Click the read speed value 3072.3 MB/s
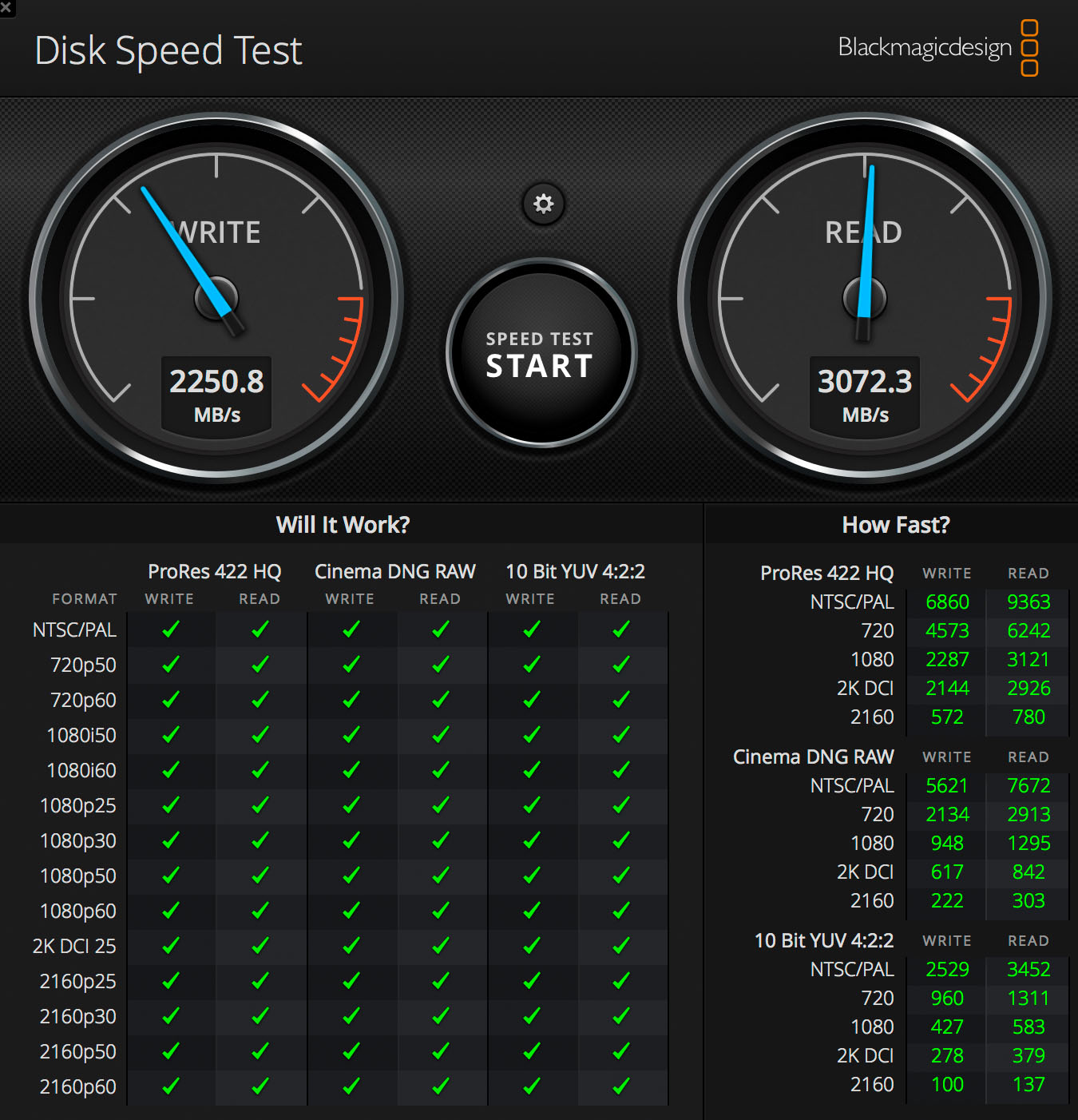The height and width of the screenshot is (1120, 1078). (865, 395)
